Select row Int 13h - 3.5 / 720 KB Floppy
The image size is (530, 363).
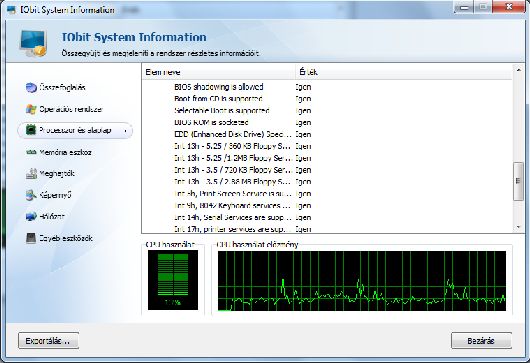327,170
